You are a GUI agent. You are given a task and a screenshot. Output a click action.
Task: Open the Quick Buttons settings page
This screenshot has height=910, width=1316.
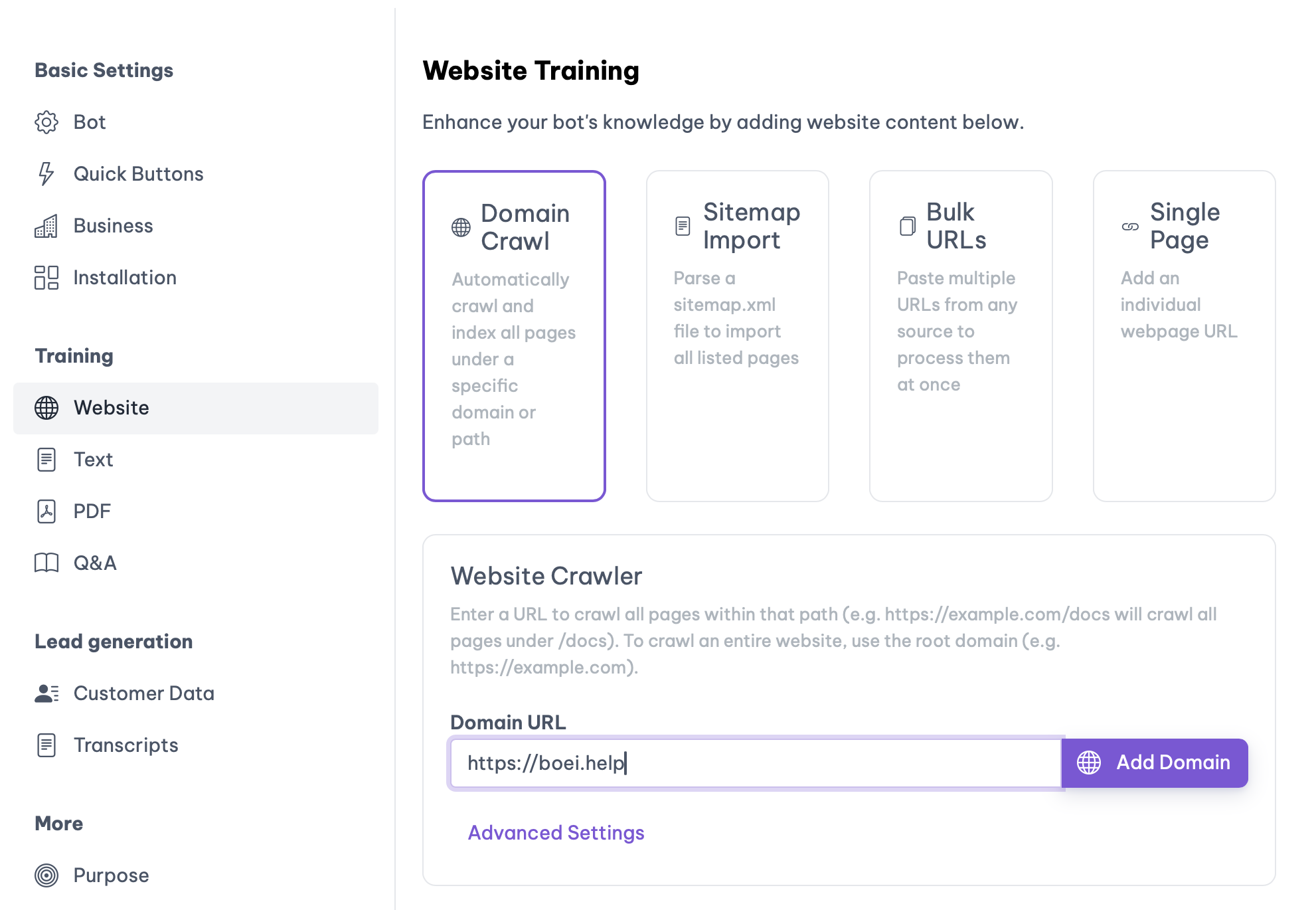point(138,174)
